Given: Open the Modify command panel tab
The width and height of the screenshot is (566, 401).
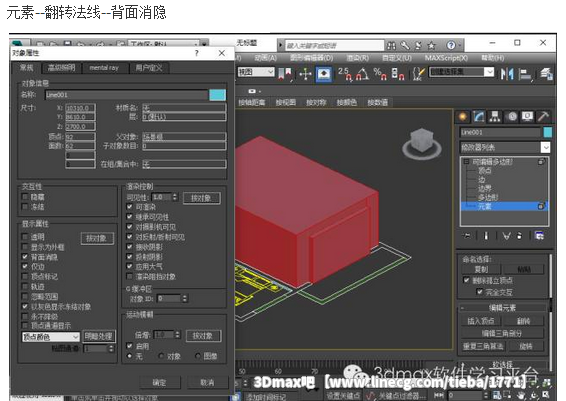Looking at the screenshot, I should coord(479,117).
